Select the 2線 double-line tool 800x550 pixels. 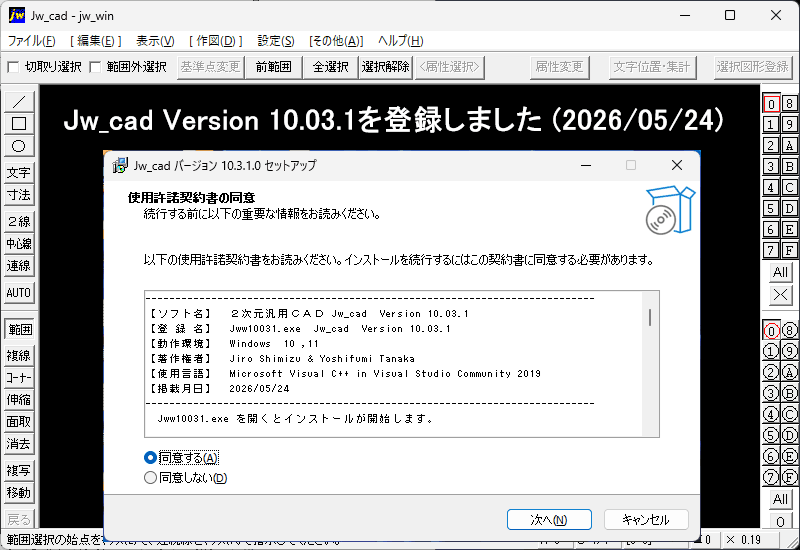pyautogui.click(x=19, y=221)
